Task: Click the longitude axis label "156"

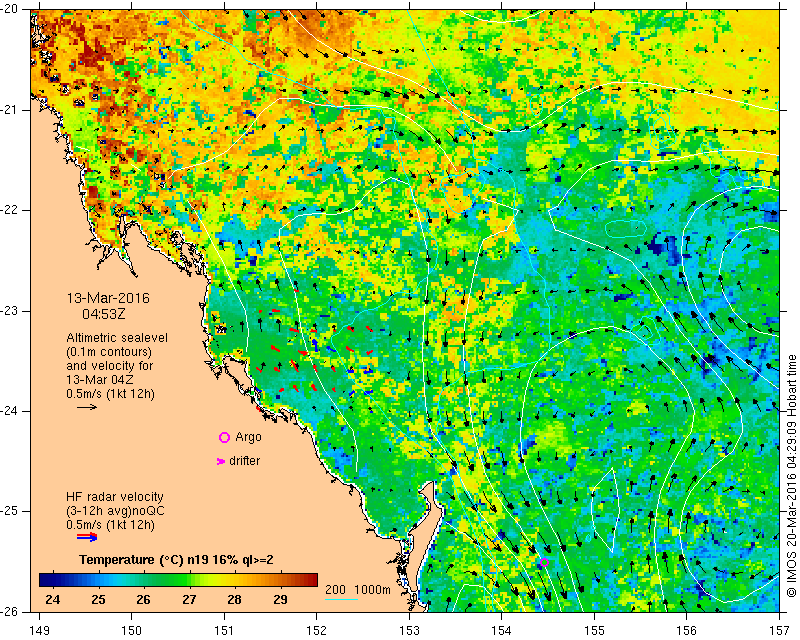Action: point(687,631)
